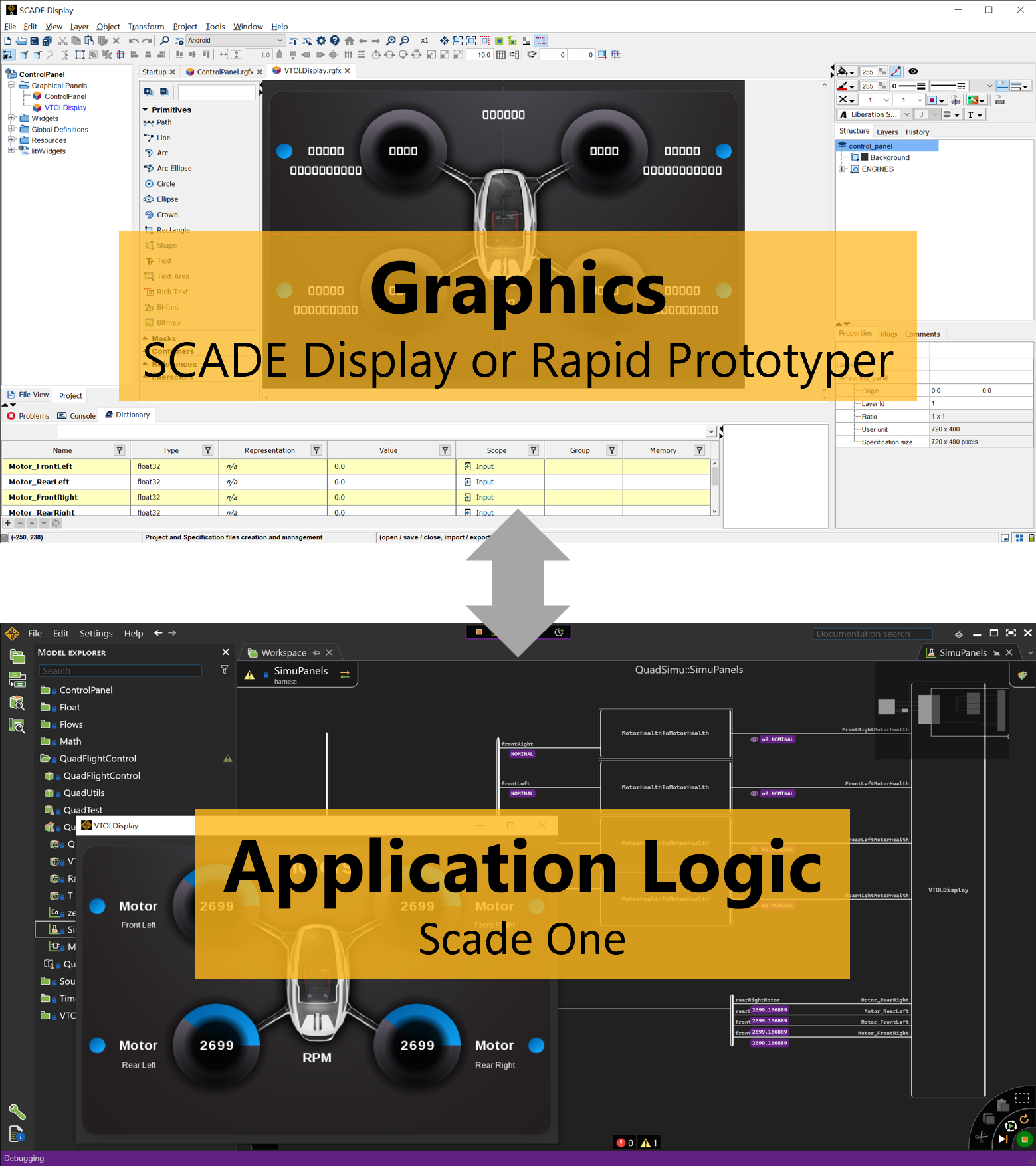Toggle the eye visibility icon in the style toolbar

913,72
